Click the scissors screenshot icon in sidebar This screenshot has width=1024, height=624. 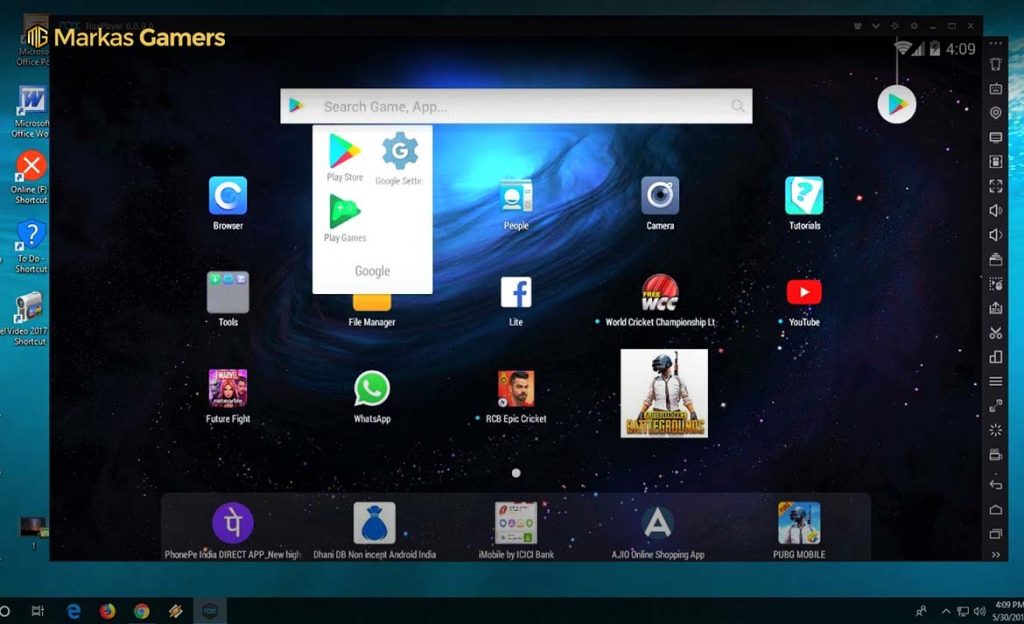[995, 333]
